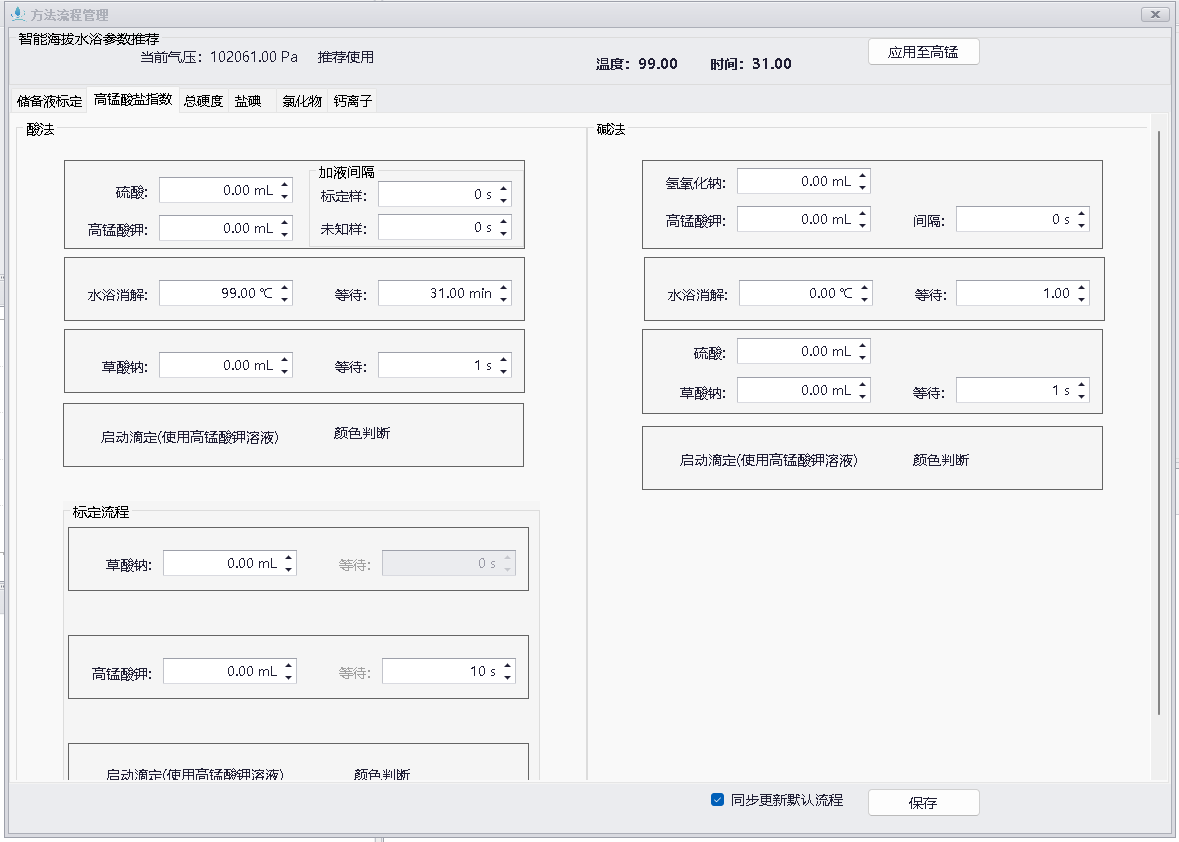Switch to the 总硬度 tab
Image resolution: width=1179 pixels, height=842 pixels.
click(201, 101)
